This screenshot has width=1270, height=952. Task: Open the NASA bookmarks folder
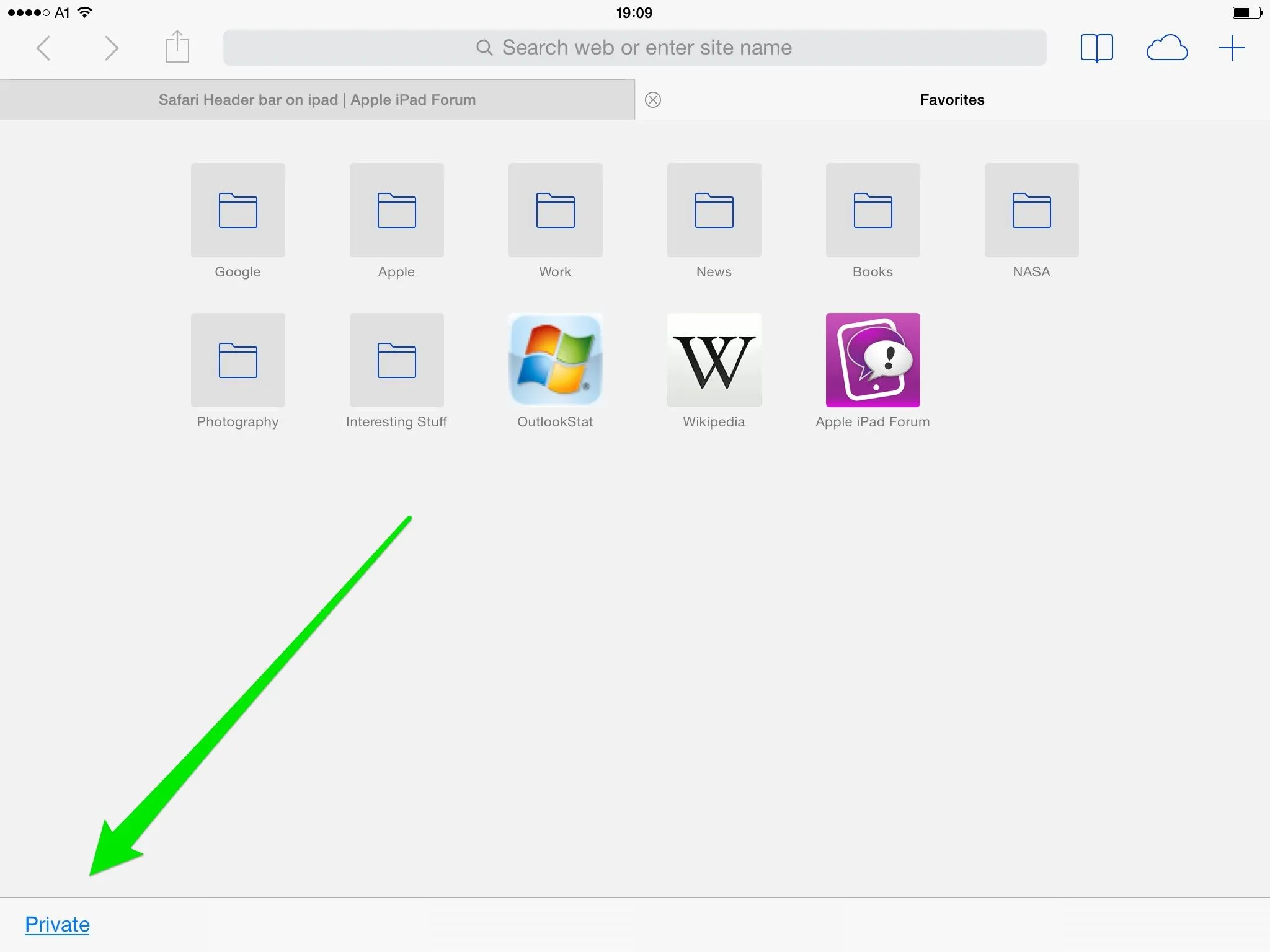click(x=1031, y=211)
